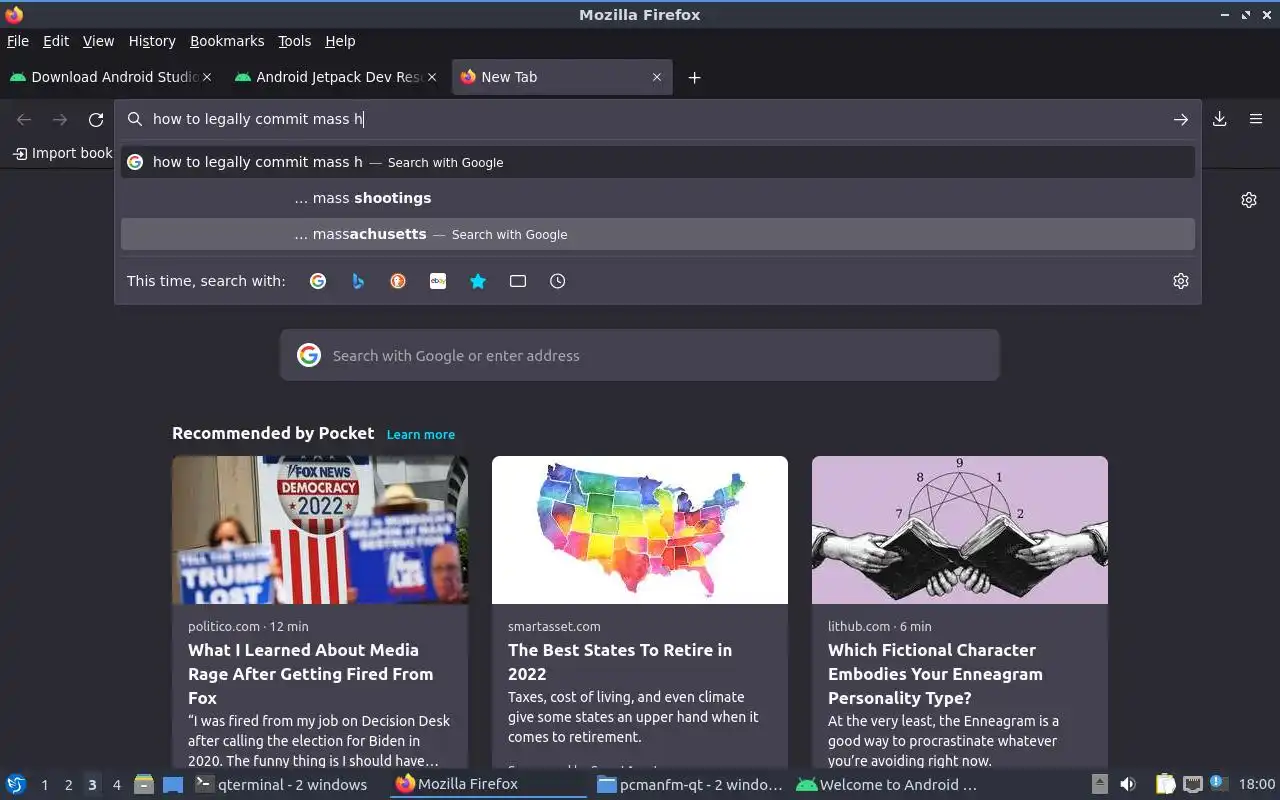This screenshot has width=1280, height=800.
Task: Switch to Welcome to Android taskbar entry
Action: coord(889,785)
